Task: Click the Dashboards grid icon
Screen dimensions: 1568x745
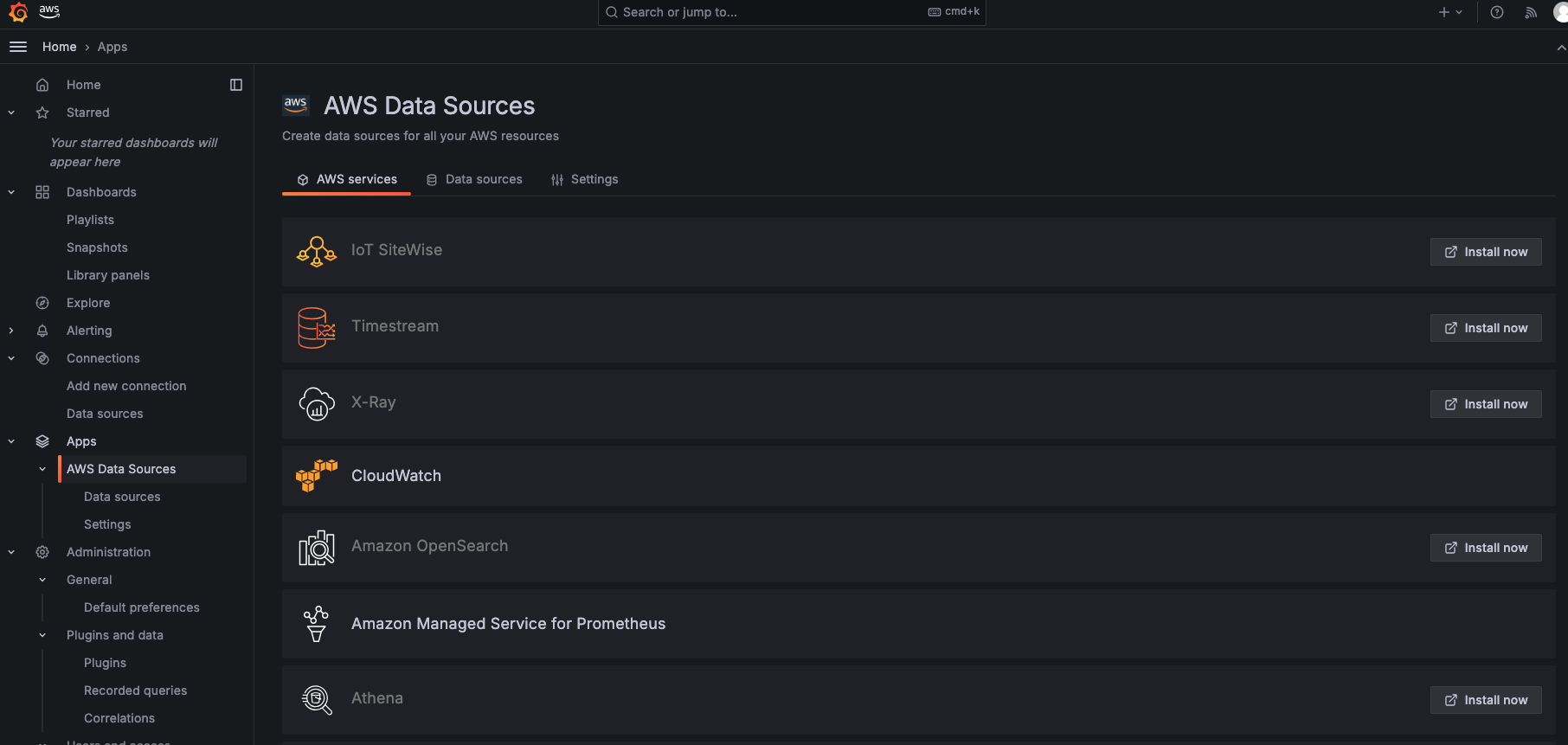Action: [x=42, y=192]
